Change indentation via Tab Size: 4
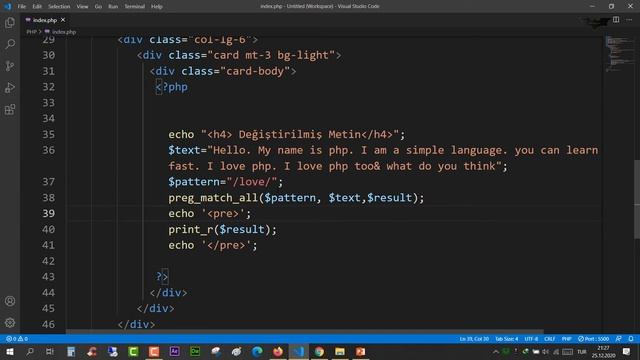Viewport: 640px width, 360px height. coord(506,339)
